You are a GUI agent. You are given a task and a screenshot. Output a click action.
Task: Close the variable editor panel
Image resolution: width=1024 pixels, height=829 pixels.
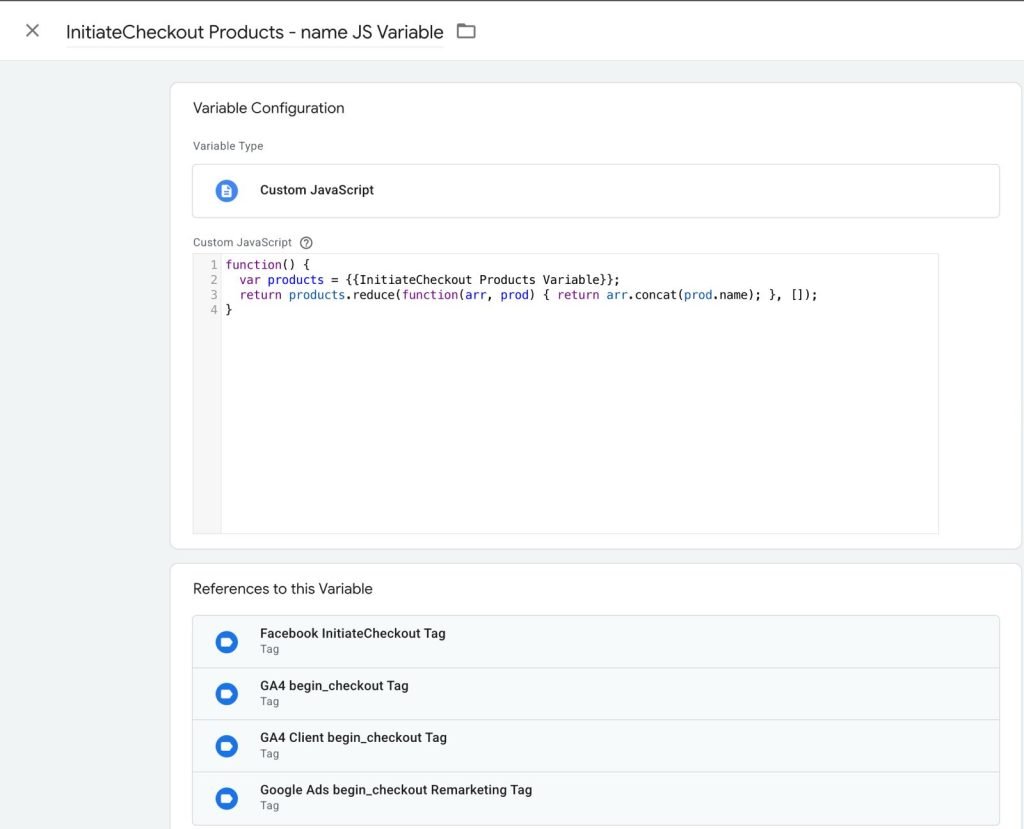point(32,31)
